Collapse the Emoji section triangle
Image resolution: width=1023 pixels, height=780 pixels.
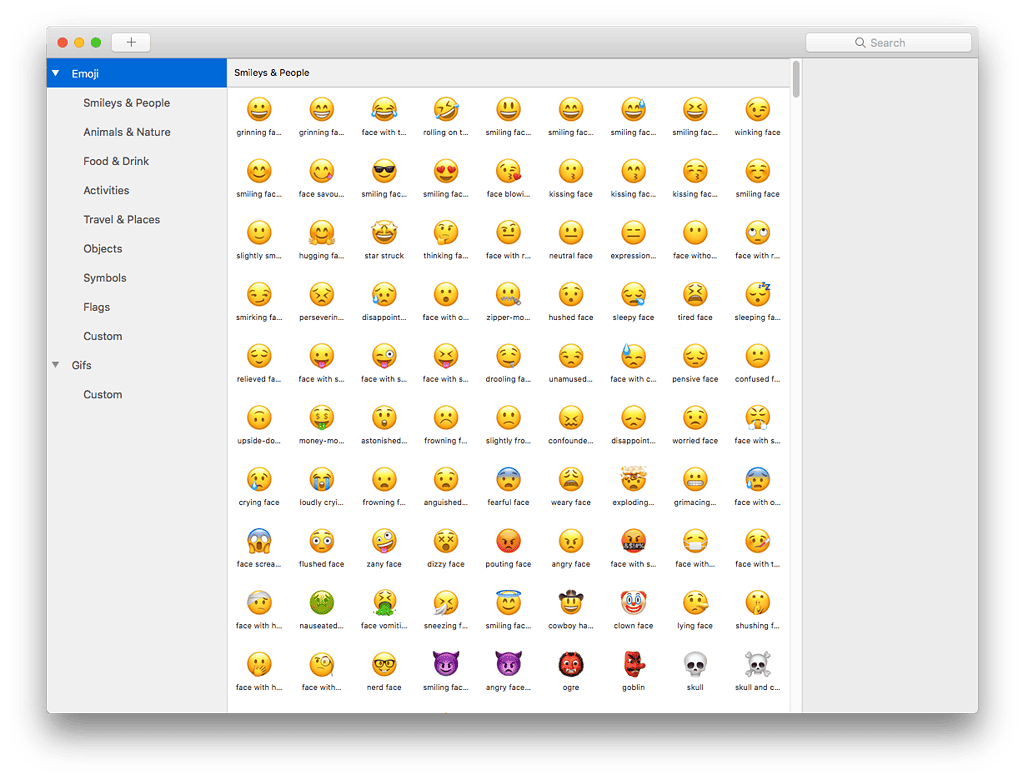point(55,73)
